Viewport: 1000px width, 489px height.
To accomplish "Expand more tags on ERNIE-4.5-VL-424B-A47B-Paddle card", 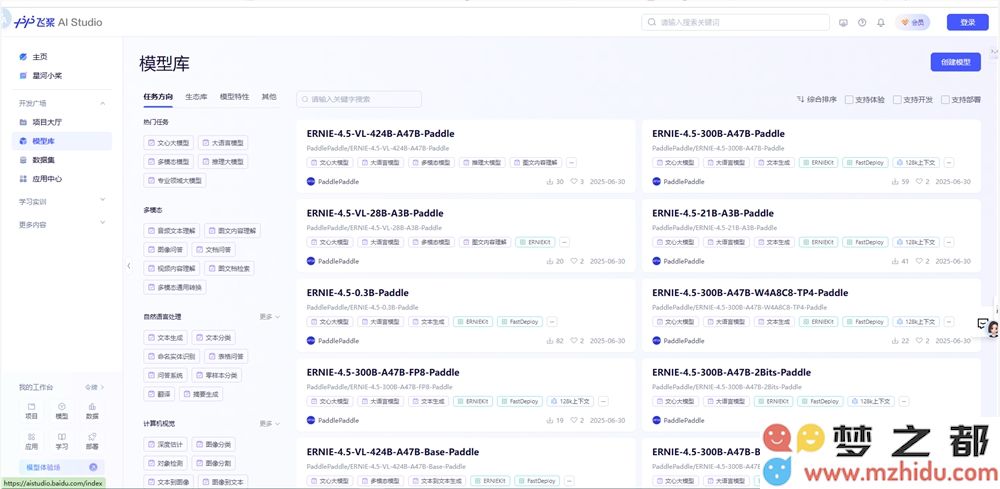I will coord(571,163).
